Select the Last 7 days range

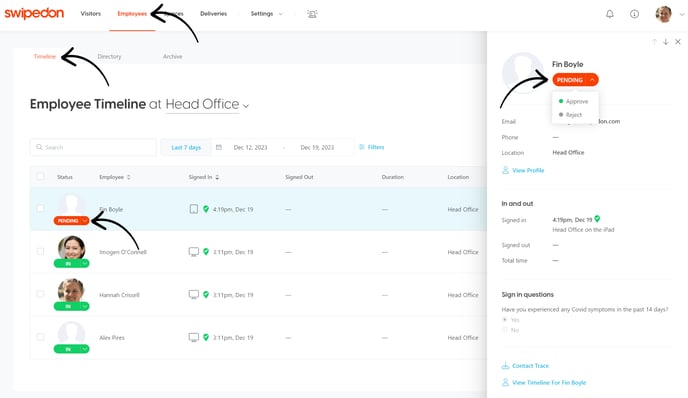tap(186, 147)
